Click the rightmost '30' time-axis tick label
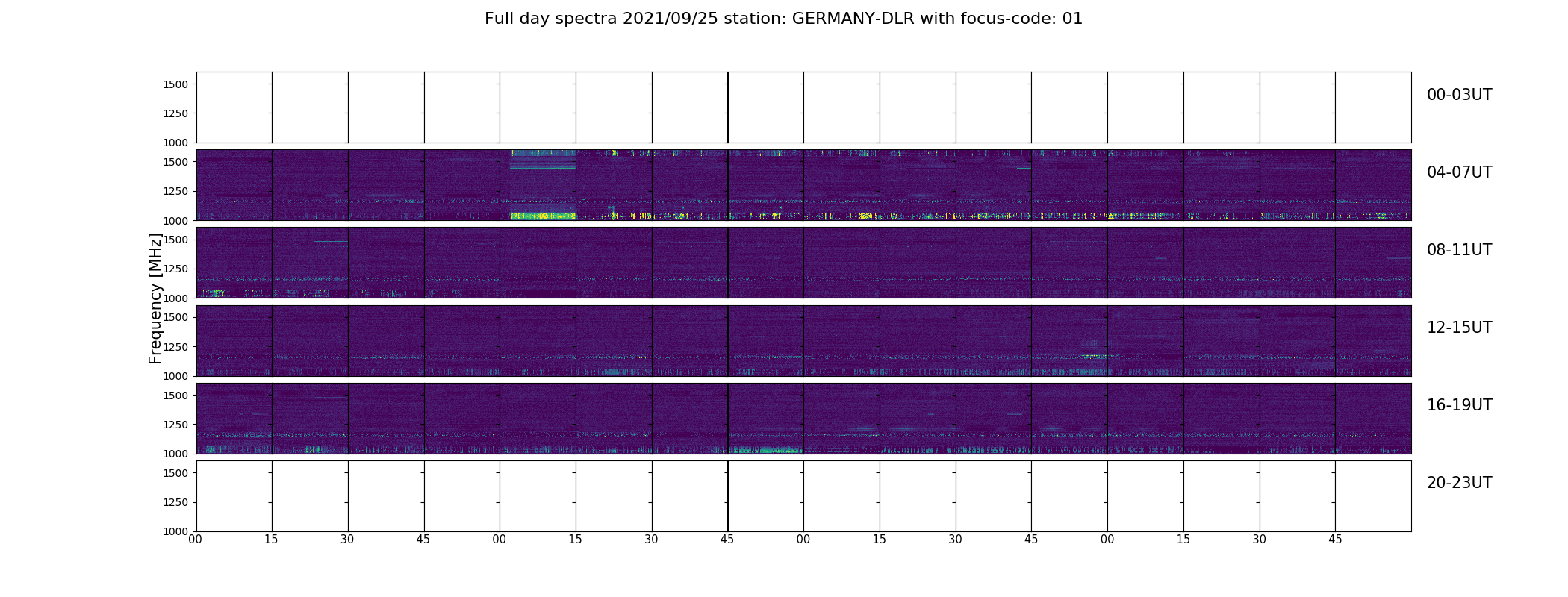 pos(1260,539)
